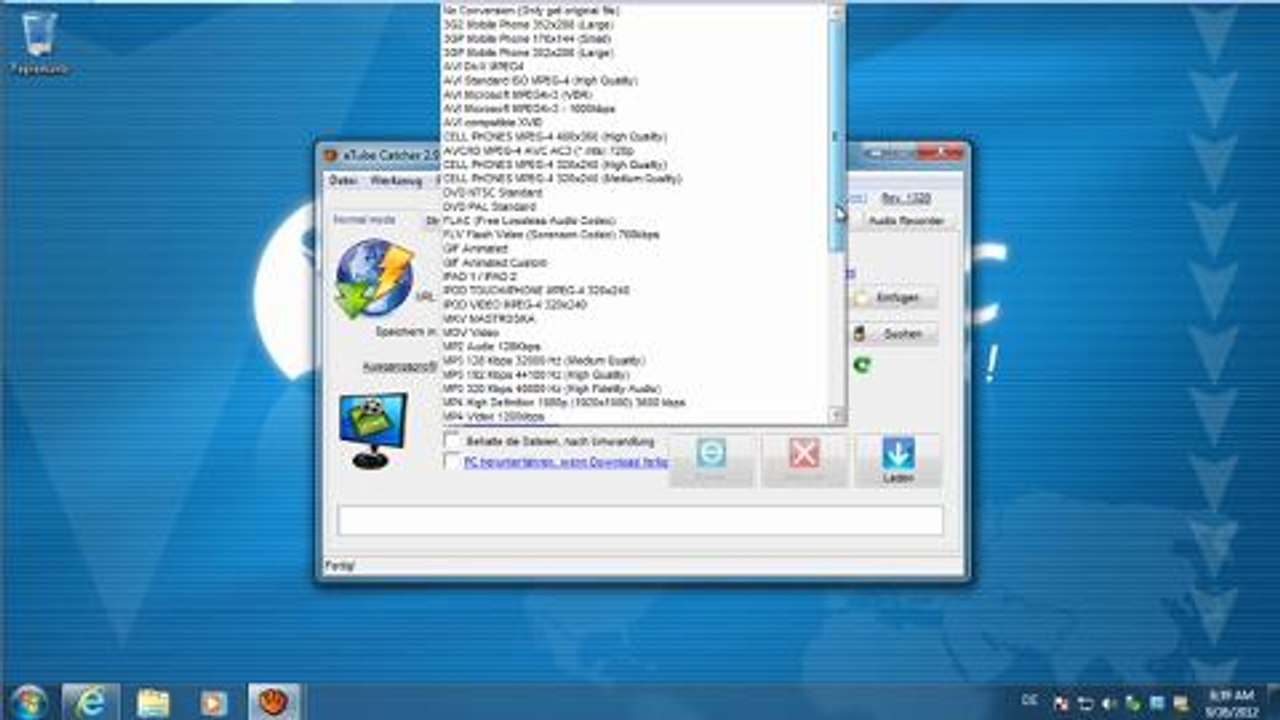Click the green refresh icon

pos(861,366)
